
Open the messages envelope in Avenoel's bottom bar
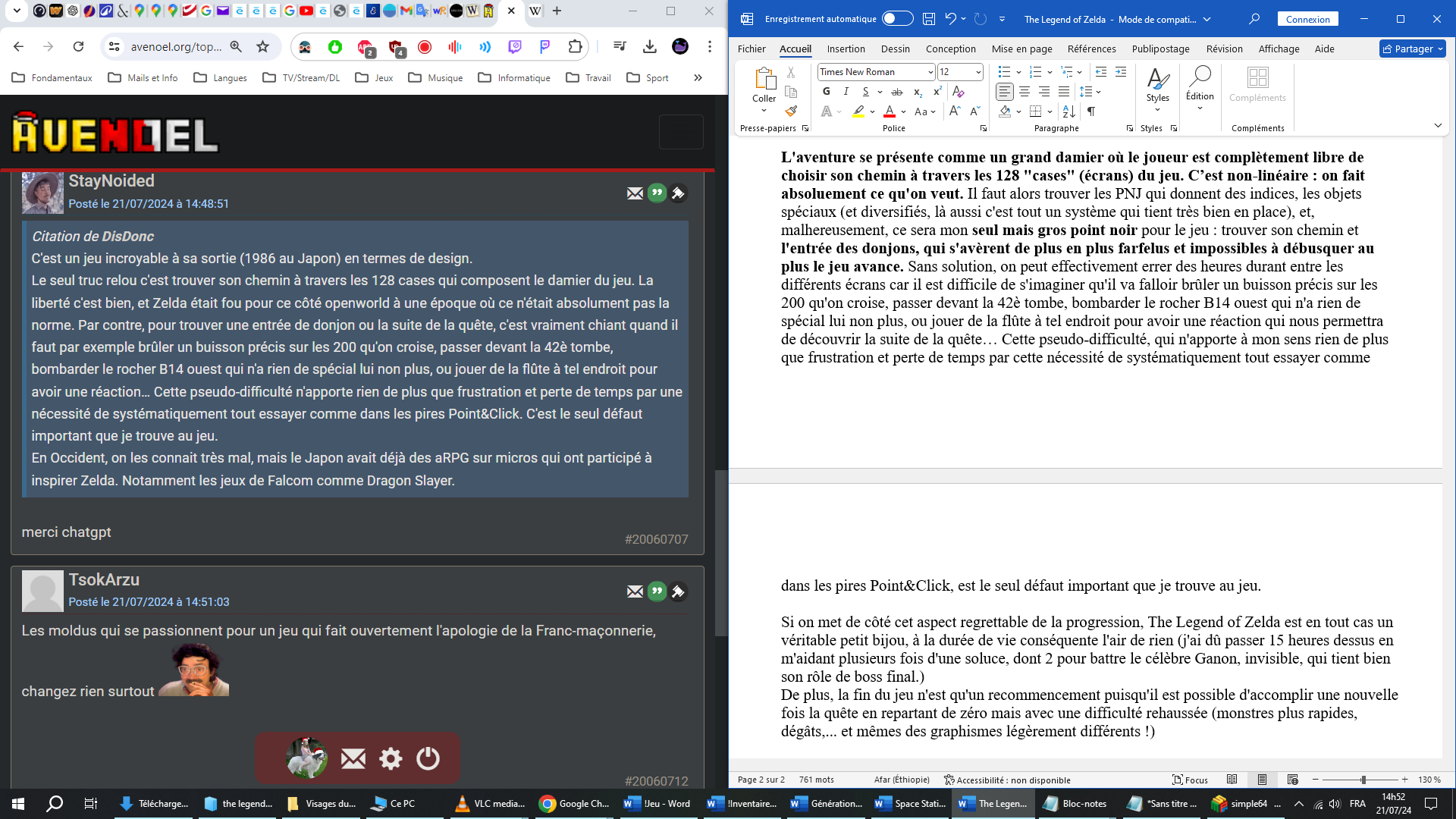(x=353, y=758)
